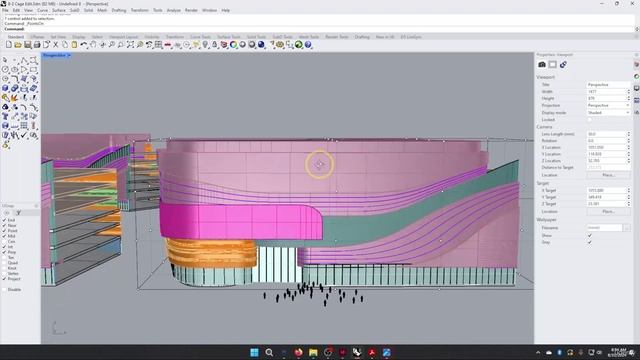
Task: Enable the Cen osnap checkbox
Action: (4, 241)
